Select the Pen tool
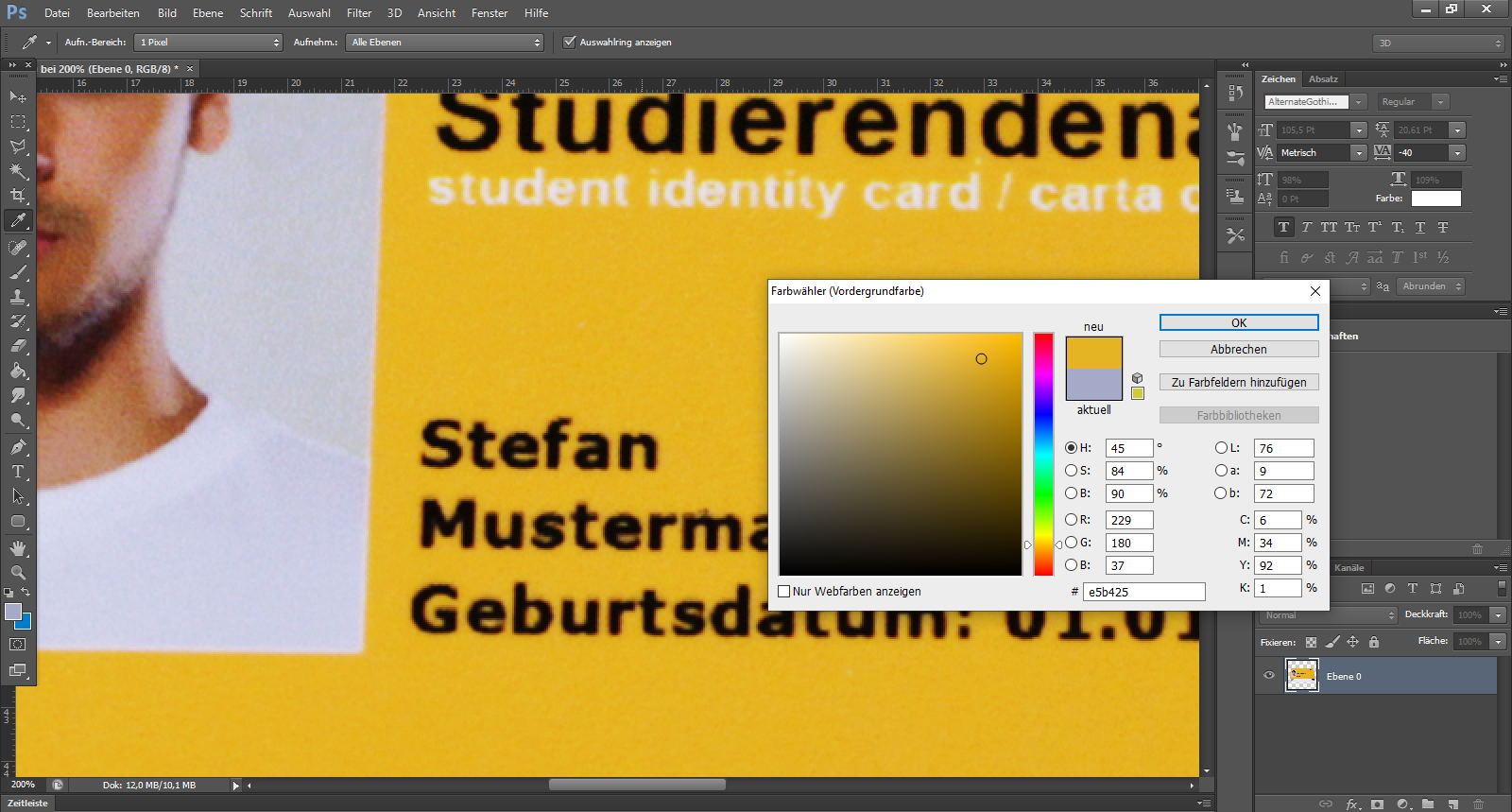The height and width of the screenshot is (812, 1512). click(18, 446)
